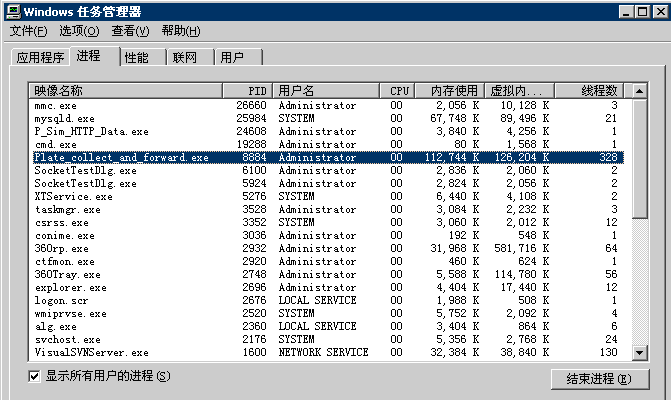Viewport: 671px width, 400px height.
Task: Go to the 用户 tab
Action: click(x=238, y=57)
